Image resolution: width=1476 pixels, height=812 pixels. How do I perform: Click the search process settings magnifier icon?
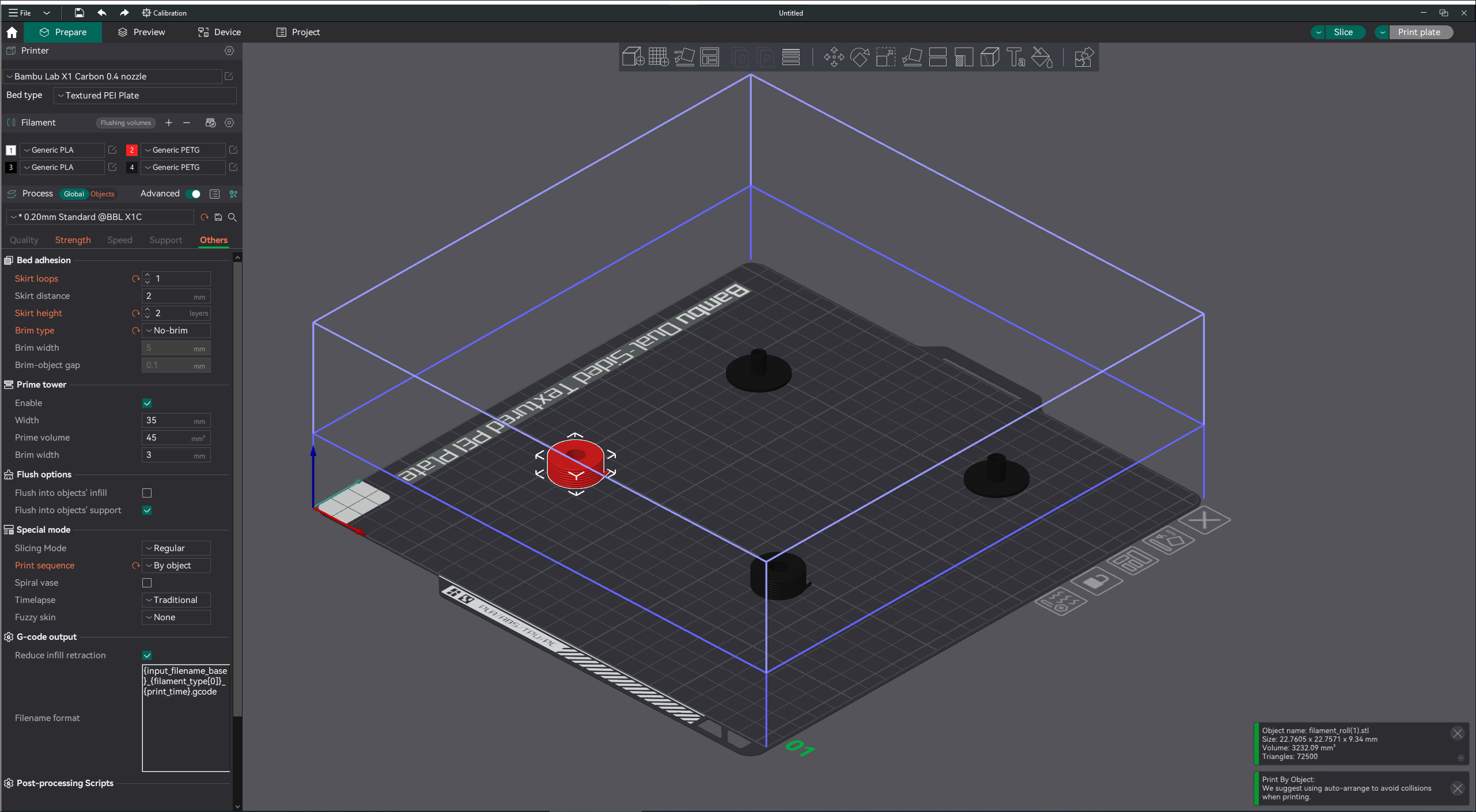232,217
